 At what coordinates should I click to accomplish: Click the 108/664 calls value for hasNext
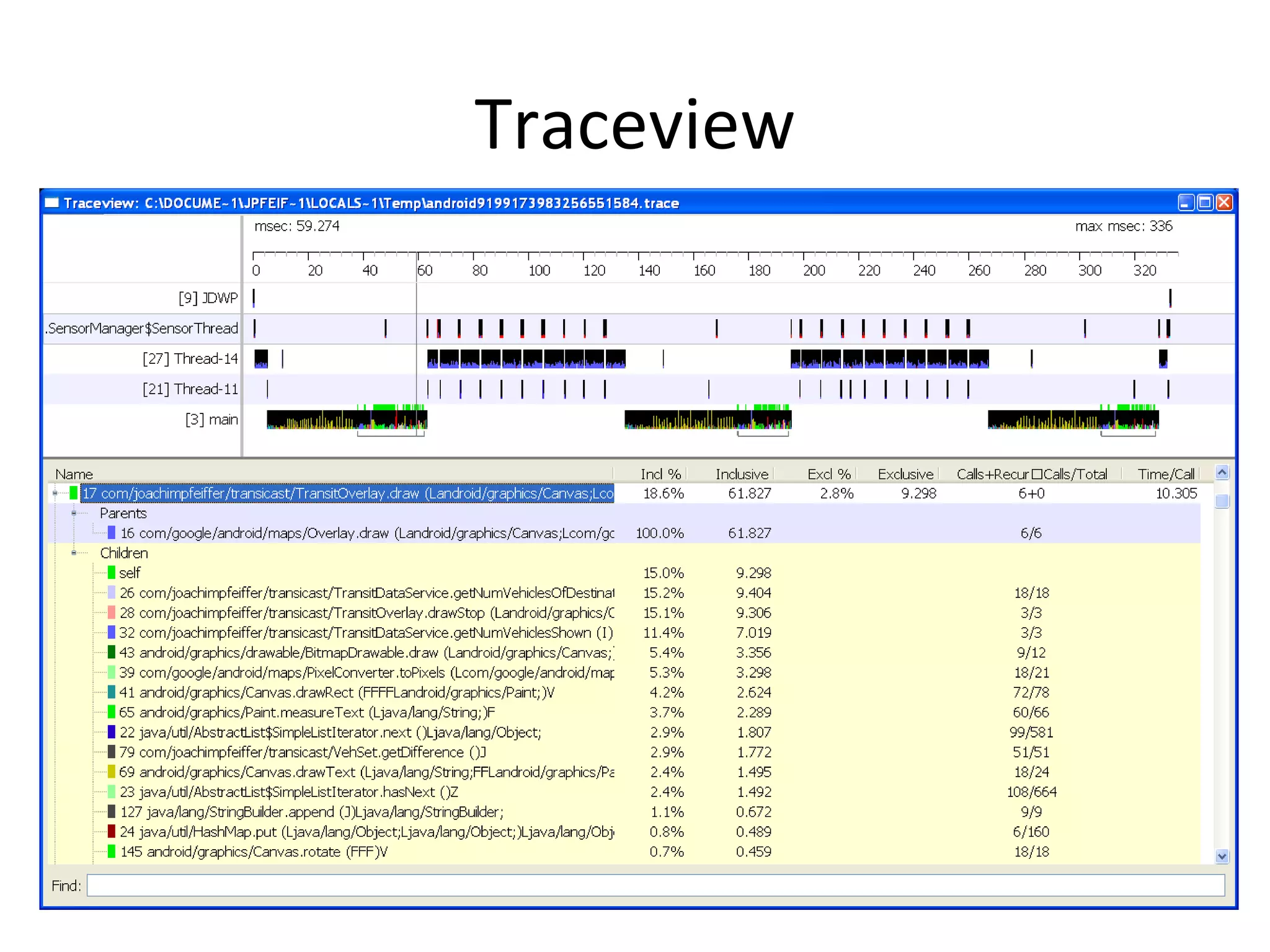tap(1031, 791)
